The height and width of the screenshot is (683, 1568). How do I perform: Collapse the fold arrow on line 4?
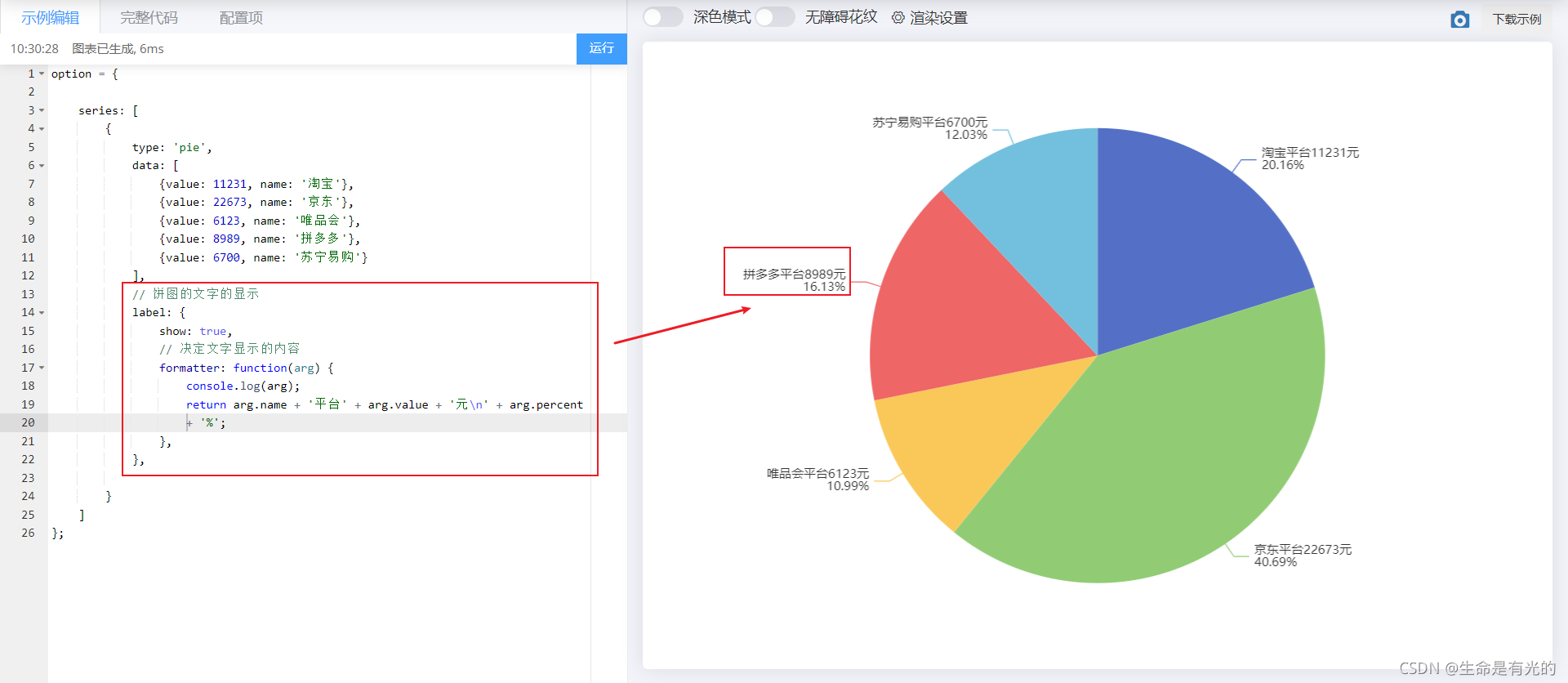(x=42, y=128)
